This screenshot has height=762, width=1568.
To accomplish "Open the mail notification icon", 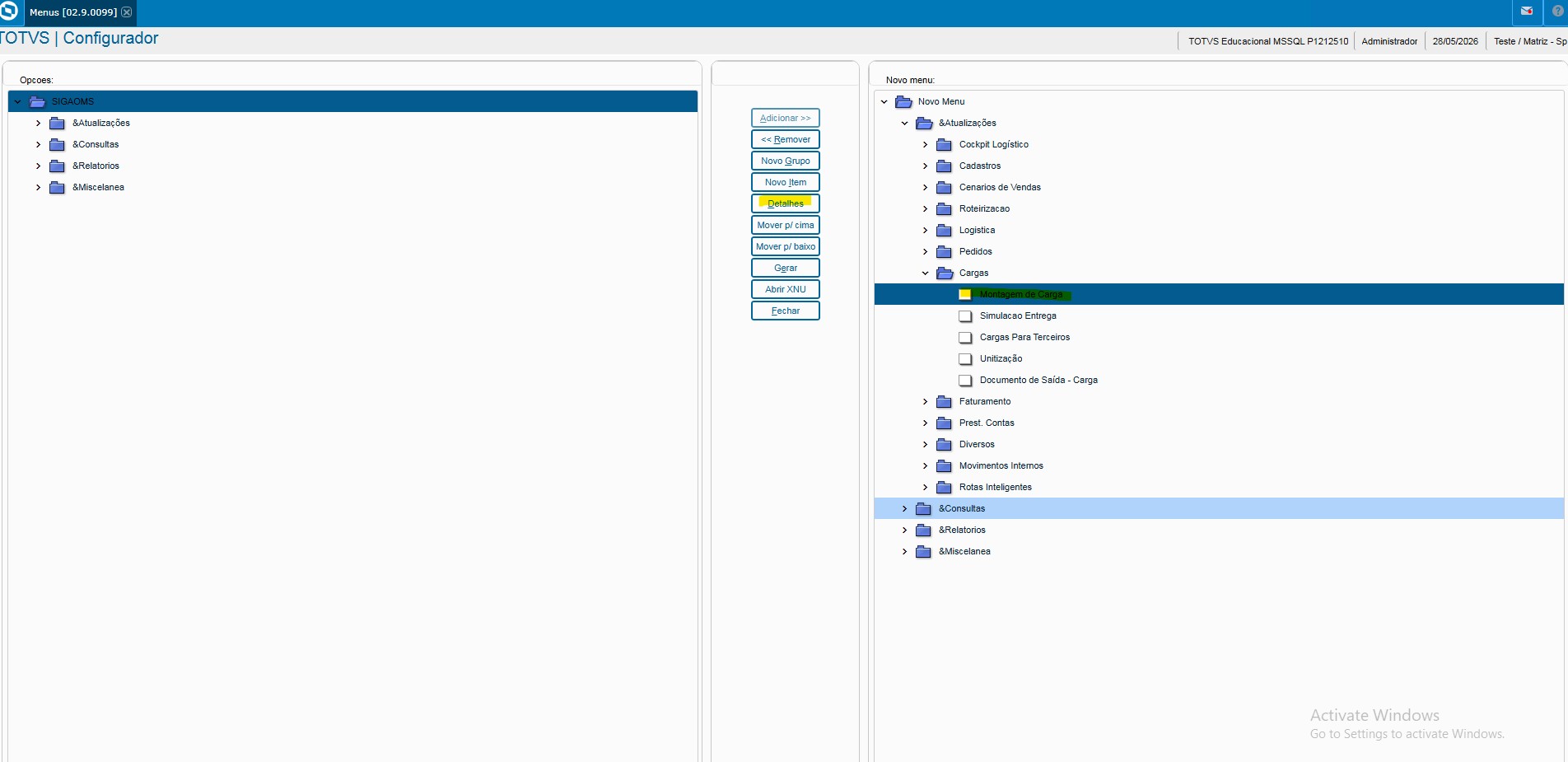I will tap(1527, 12).
